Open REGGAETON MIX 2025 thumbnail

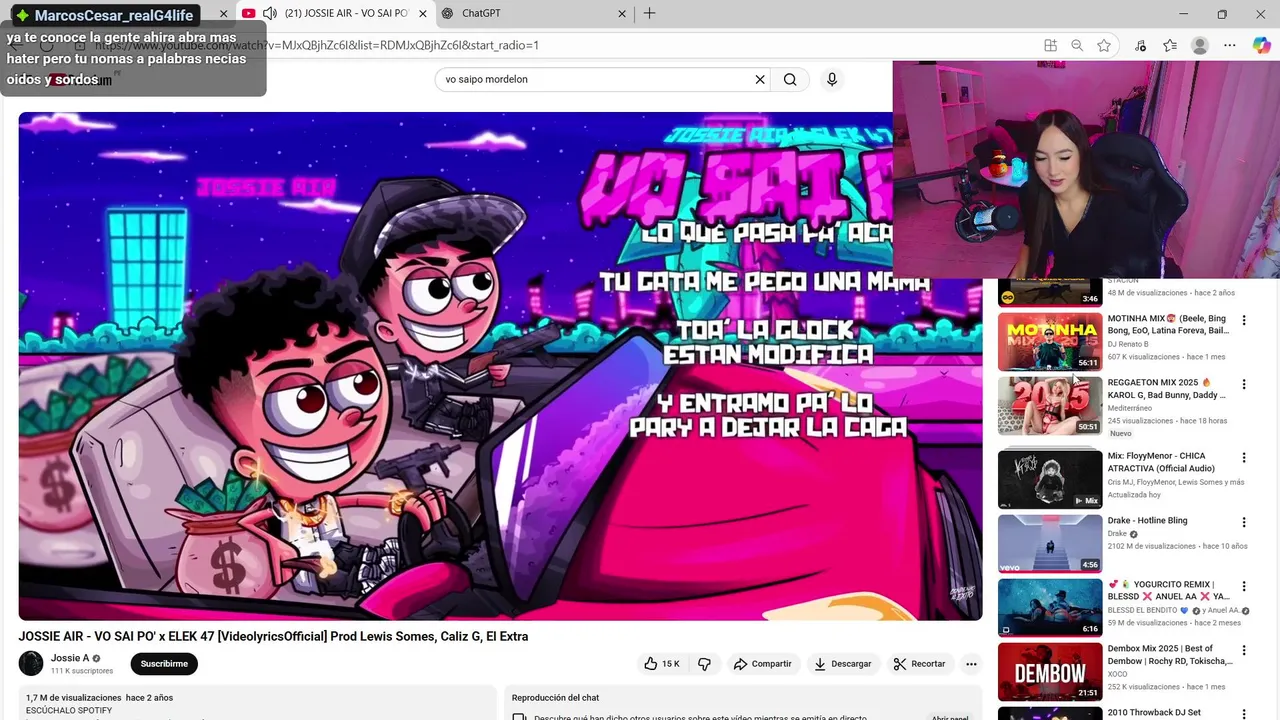(1050, 406)
